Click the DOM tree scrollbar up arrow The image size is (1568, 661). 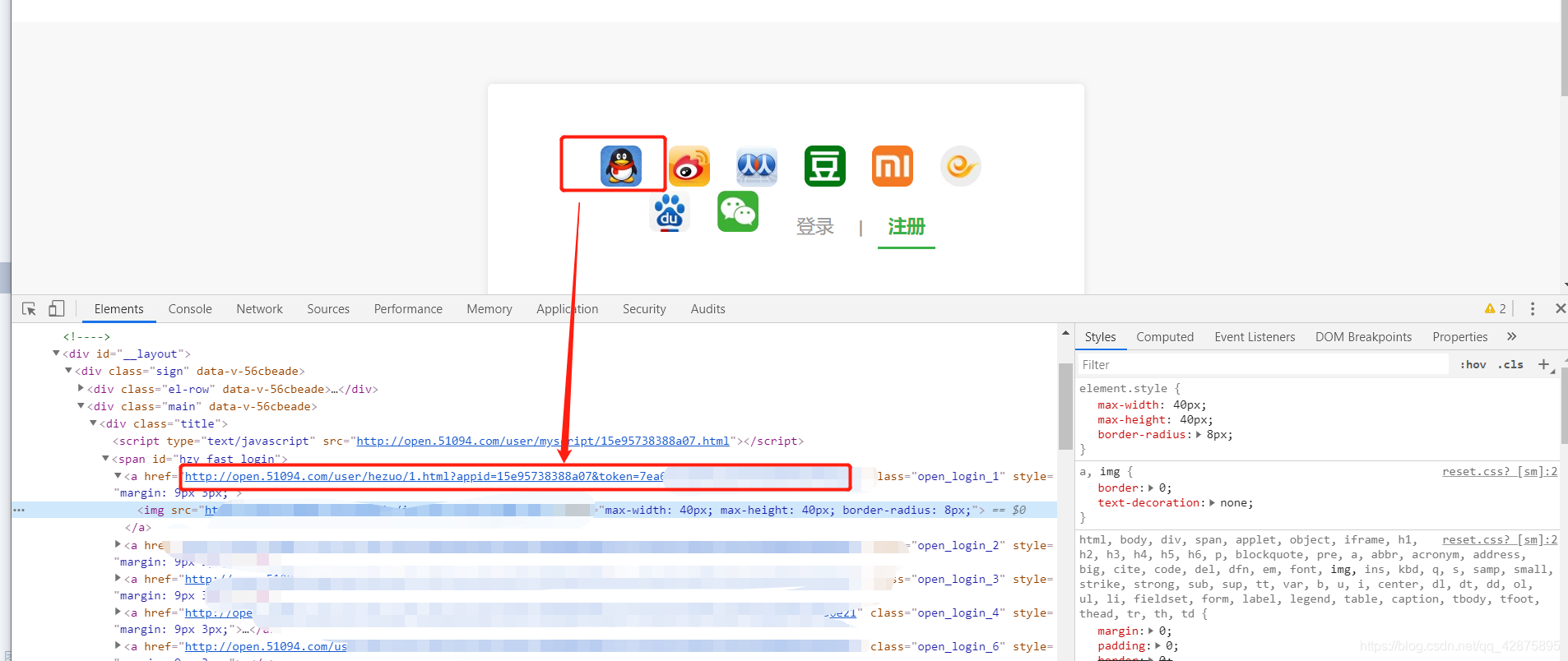(x=1065, y=333)
